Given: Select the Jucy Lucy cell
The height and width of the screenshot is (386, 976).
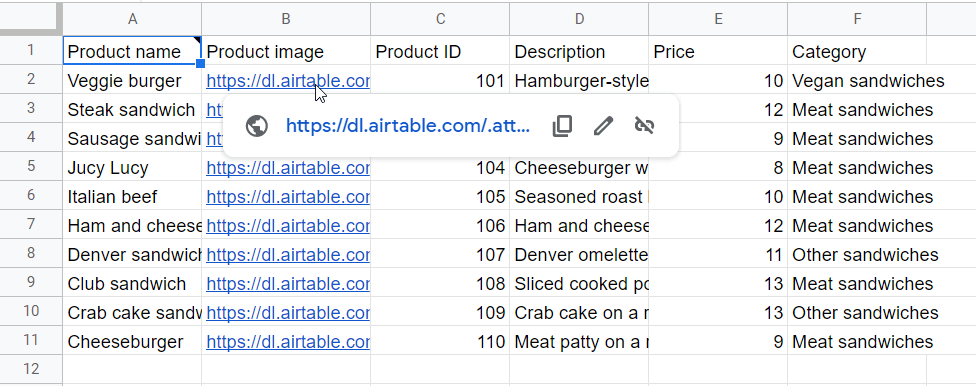Looking at the screenshot, I should (133, 167).
